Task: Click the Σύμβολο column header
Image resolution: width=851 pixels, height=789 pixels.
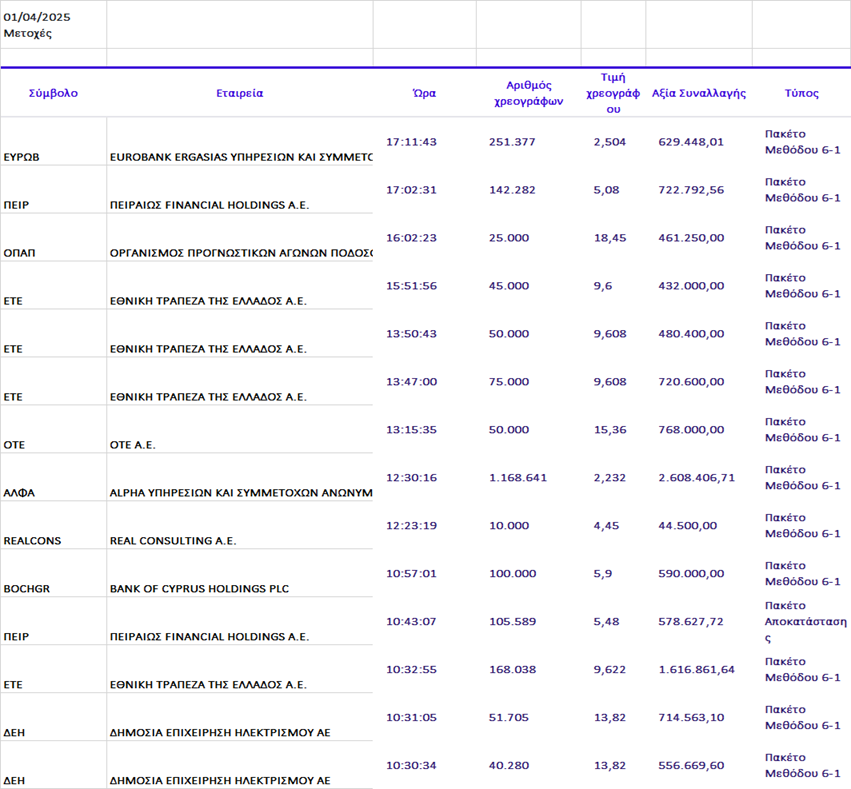Action: 53,93
